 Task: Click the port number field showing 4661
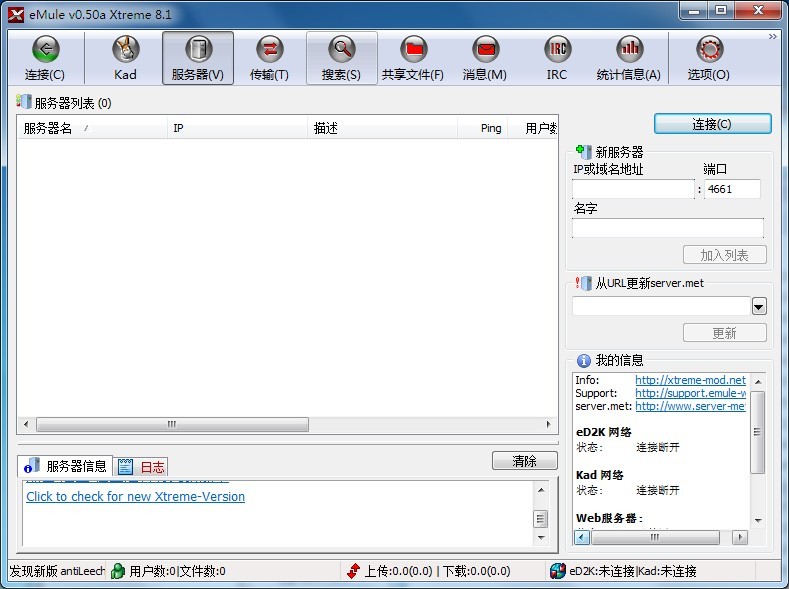click(x=732, y=189)
